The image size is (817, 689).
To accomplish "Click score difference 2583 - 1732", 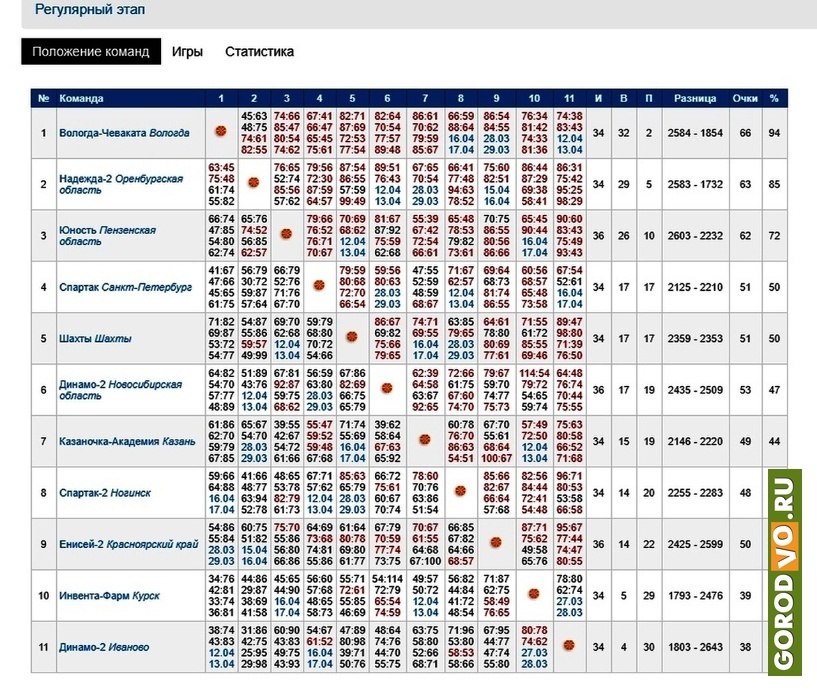I will pos(695,184).
